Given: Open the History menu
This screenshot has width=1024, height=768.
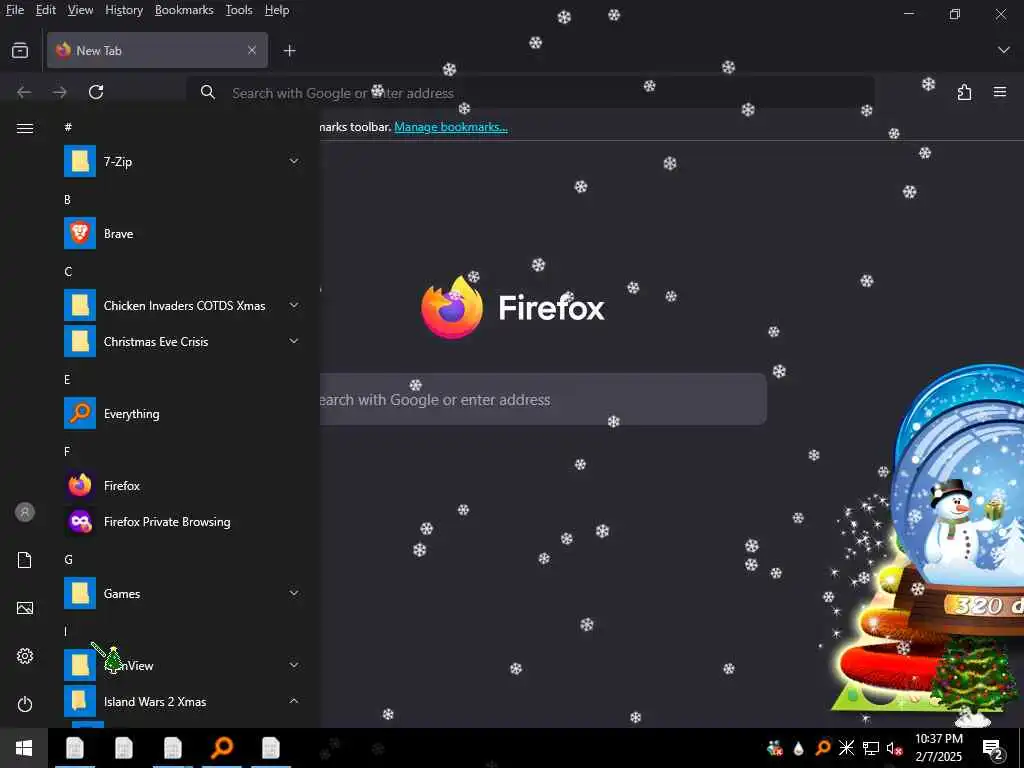Looking at the screenshot, I should click(x=124, y=10).
